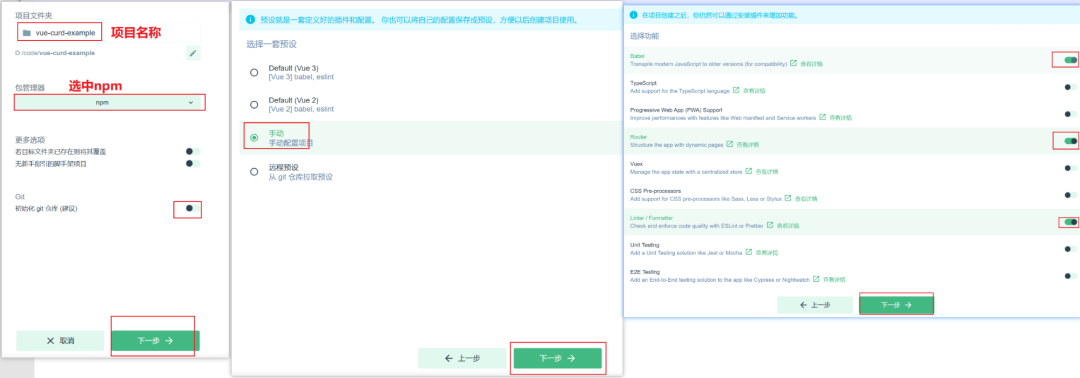Open 查看详情 link for Babel
This screenshot has height=378, width=1080.
811,63
